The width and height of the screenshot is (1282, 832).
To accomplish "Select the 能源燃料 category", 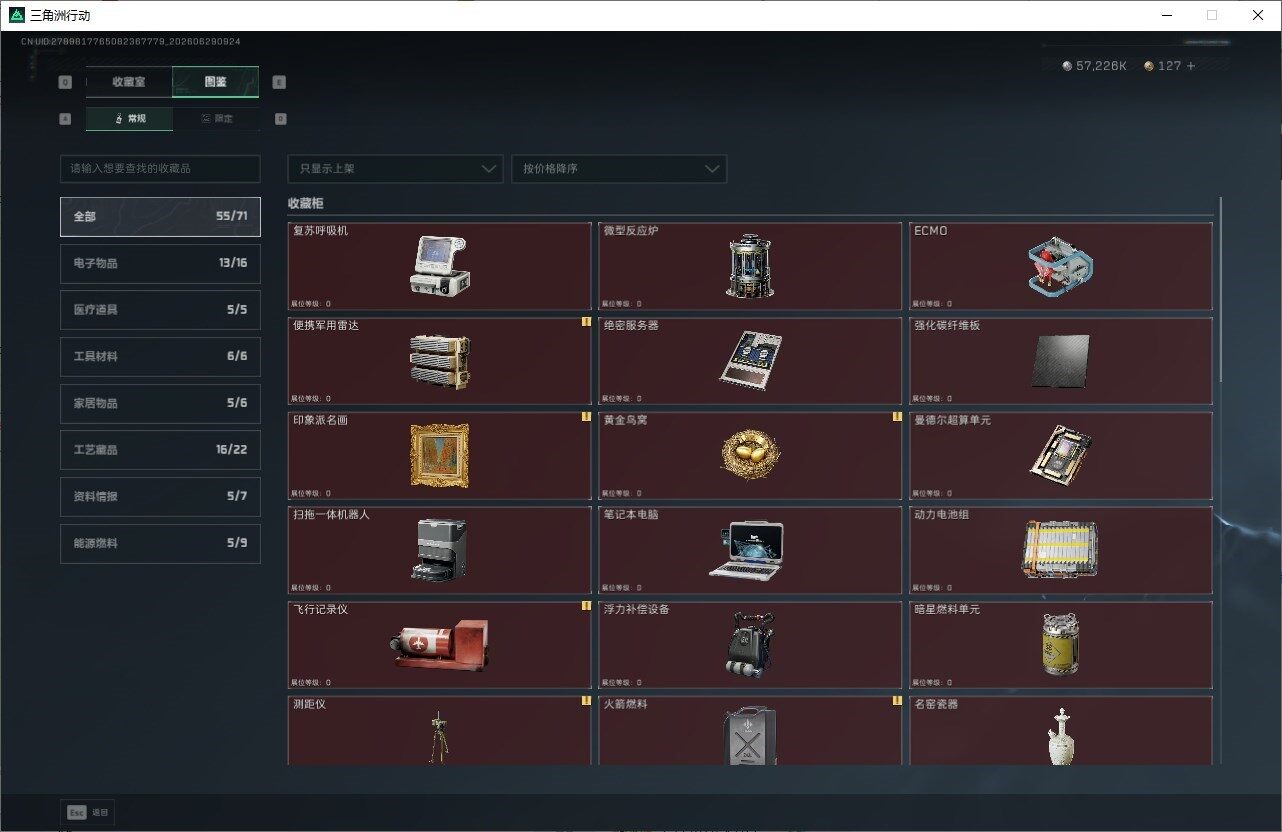I will 160,543.
